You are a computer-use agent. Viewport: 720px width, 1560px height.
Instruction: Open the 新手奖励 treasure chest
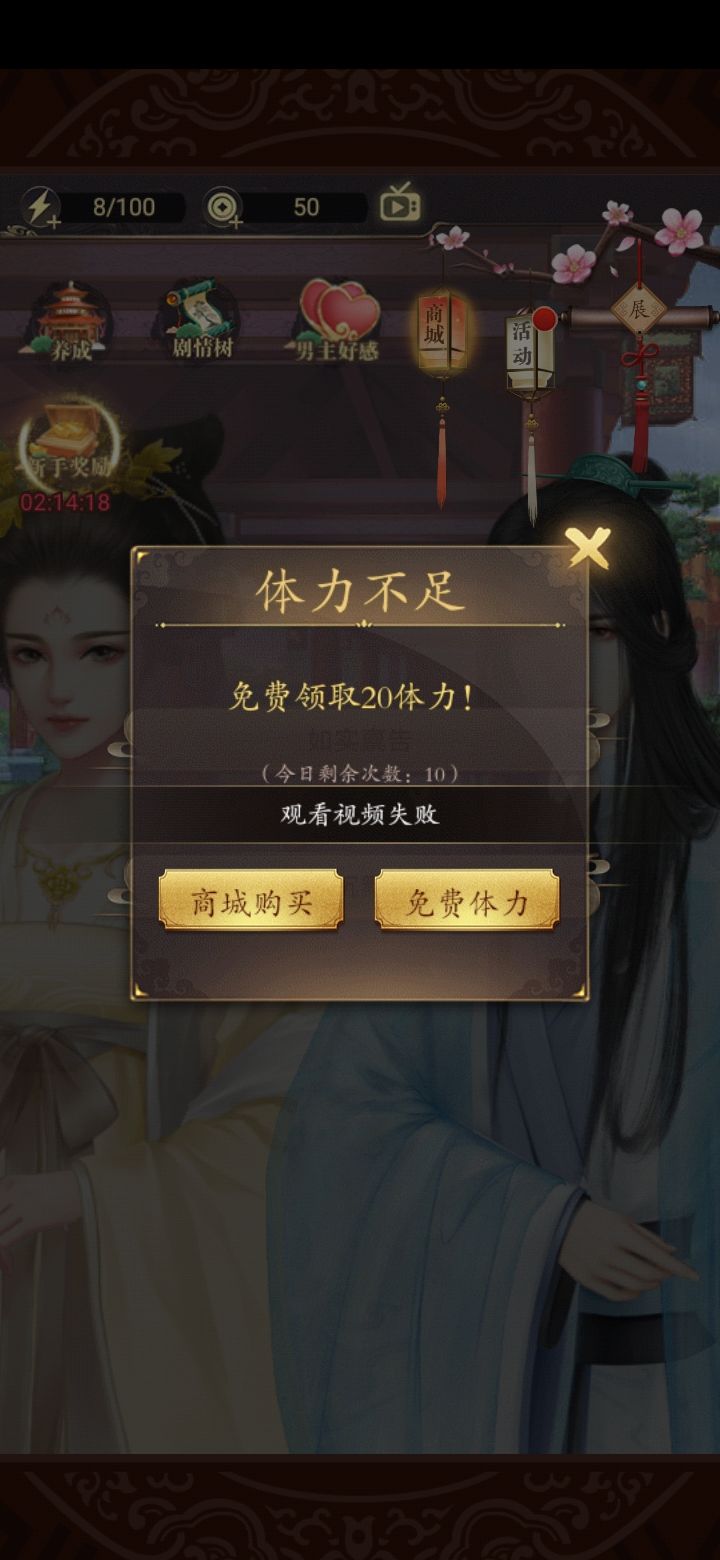click(69, 440)
